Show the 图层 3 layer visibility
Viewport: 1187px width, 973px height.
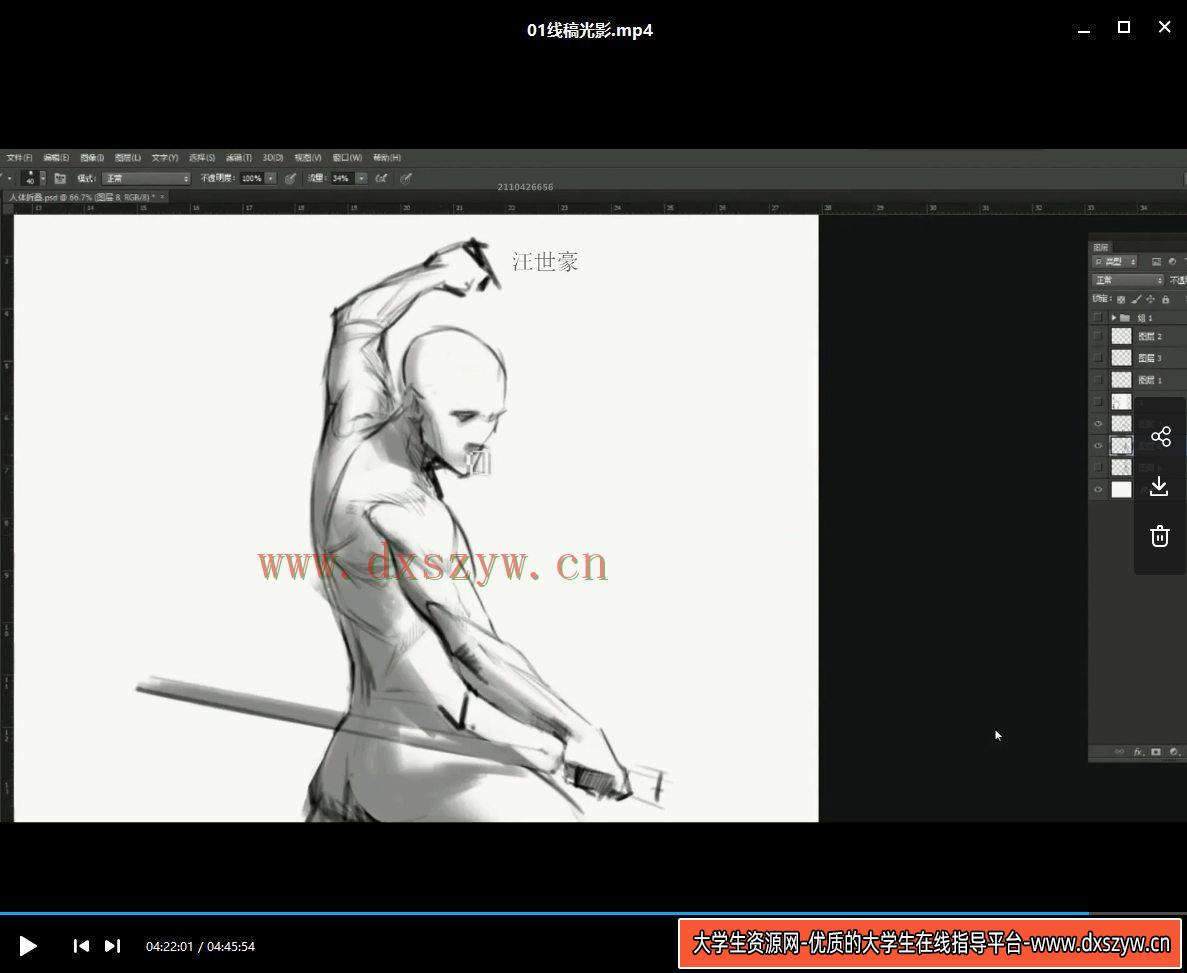(x=1098, y=357)
